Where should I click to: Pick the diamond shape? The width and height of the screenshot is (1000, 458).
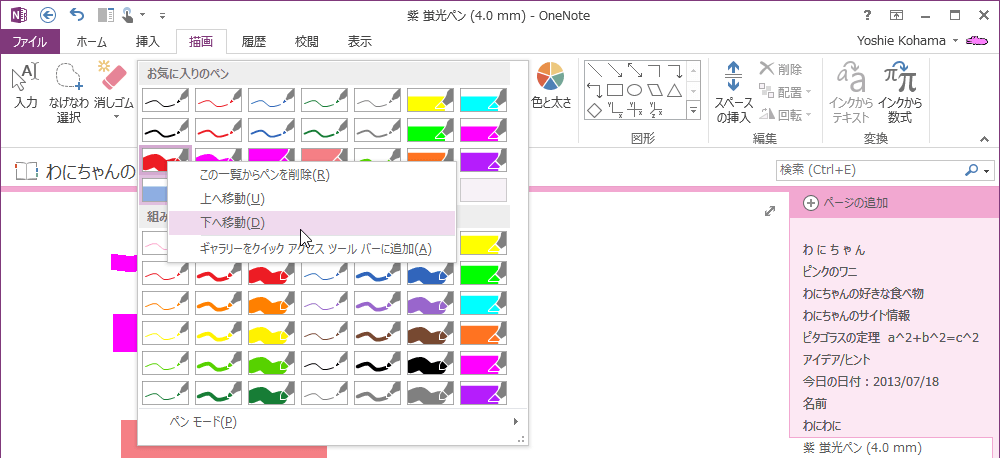[594, 110]
